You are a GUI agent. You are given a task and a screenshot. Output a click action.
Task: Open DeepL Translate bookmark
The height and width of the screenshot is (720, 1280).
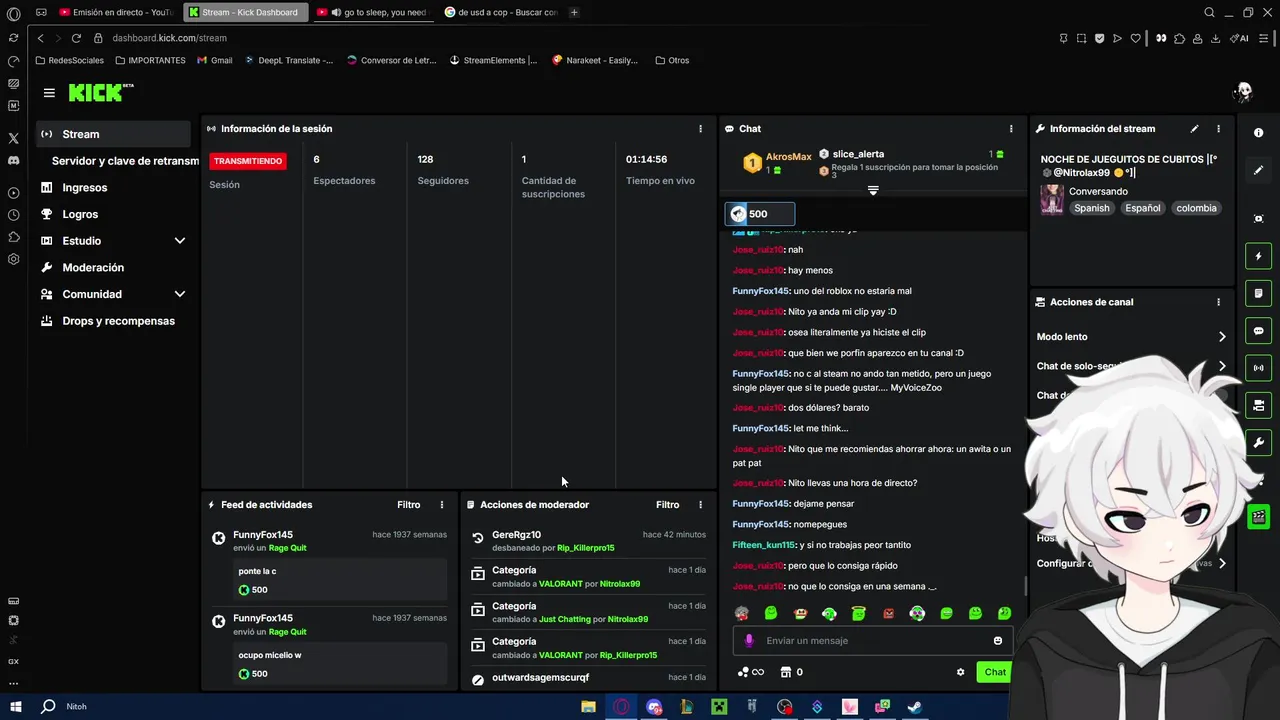289,60
